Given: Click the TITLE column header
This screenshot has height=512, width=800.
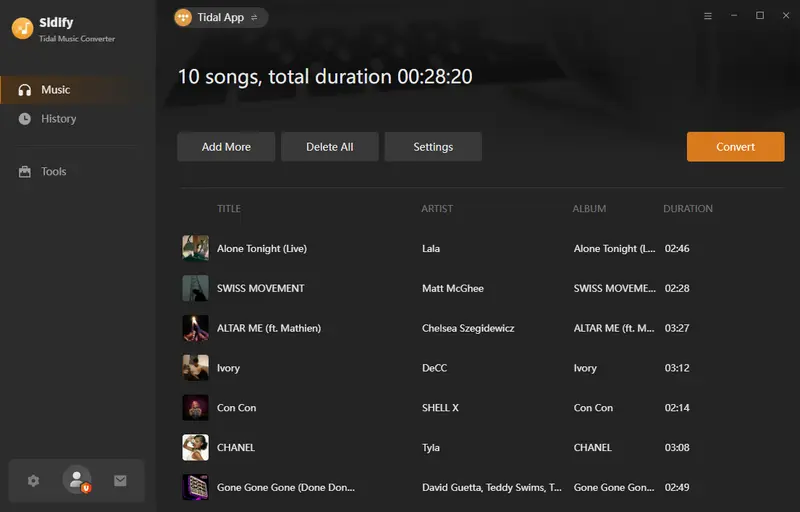Looking at the screenshot, I should click(x=229, y=209).
